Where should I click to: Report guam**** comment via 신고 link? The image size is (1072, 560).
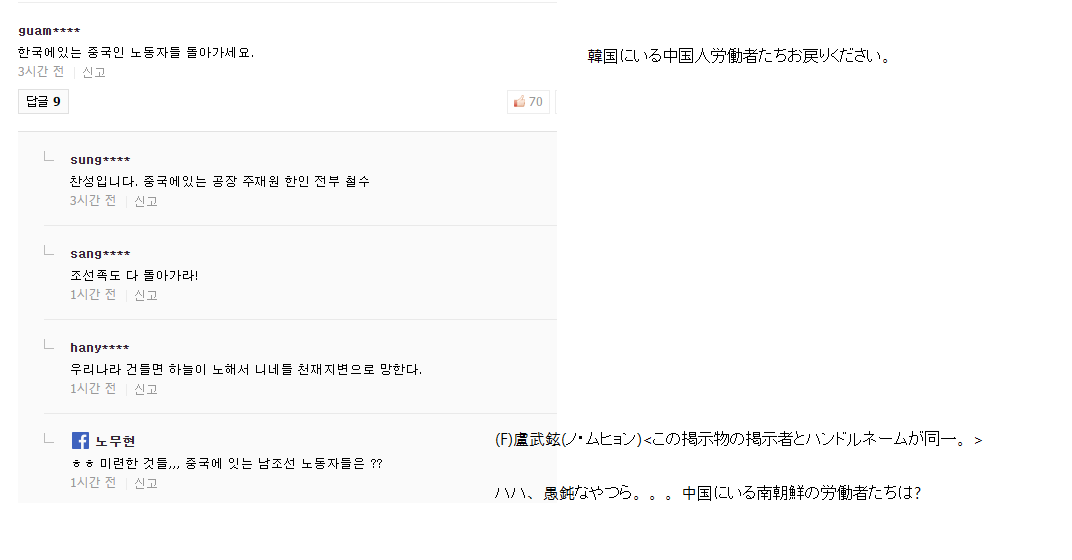pos(94,72)
